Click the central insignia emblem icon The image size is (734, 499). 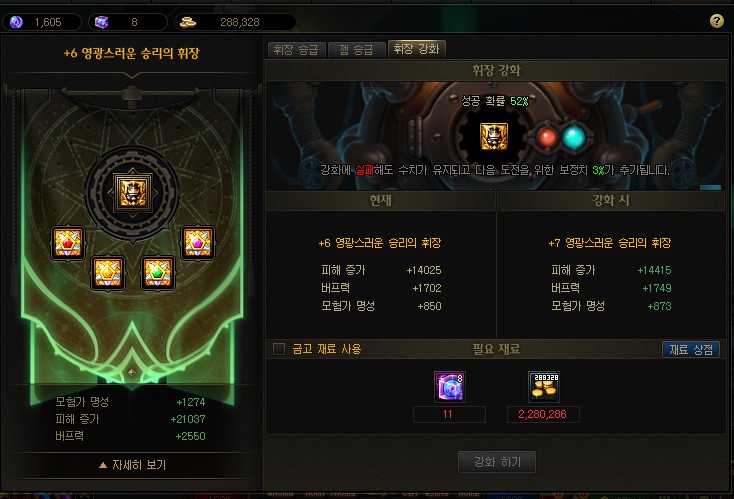click(x=132, y=193)
